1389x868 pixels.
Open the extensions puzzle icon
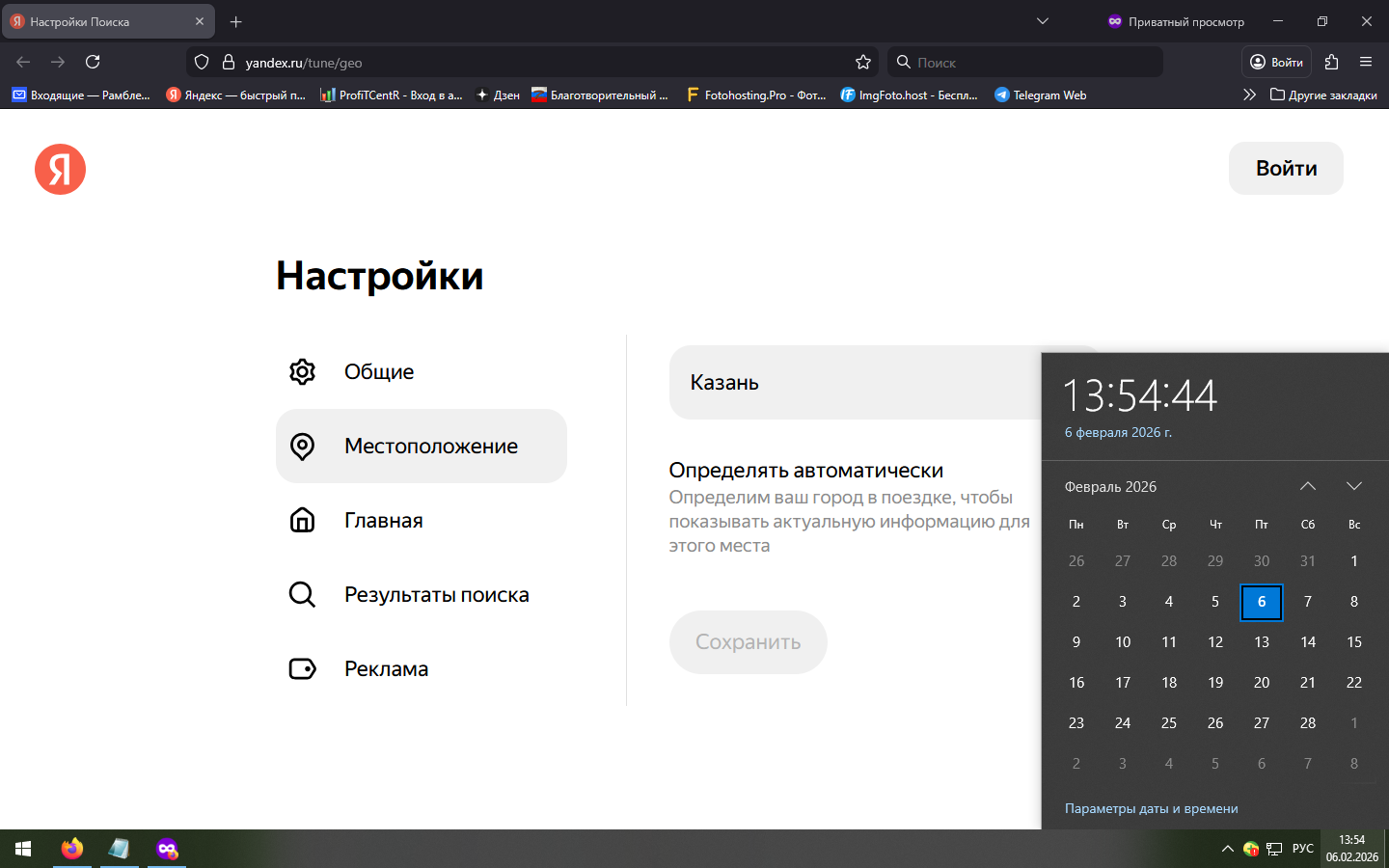click(x=1331, y=62)
